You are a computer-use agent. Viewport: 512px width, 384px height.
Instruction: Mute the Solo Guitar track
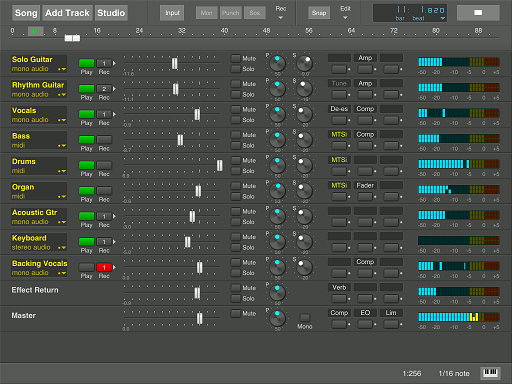point(236,58)
